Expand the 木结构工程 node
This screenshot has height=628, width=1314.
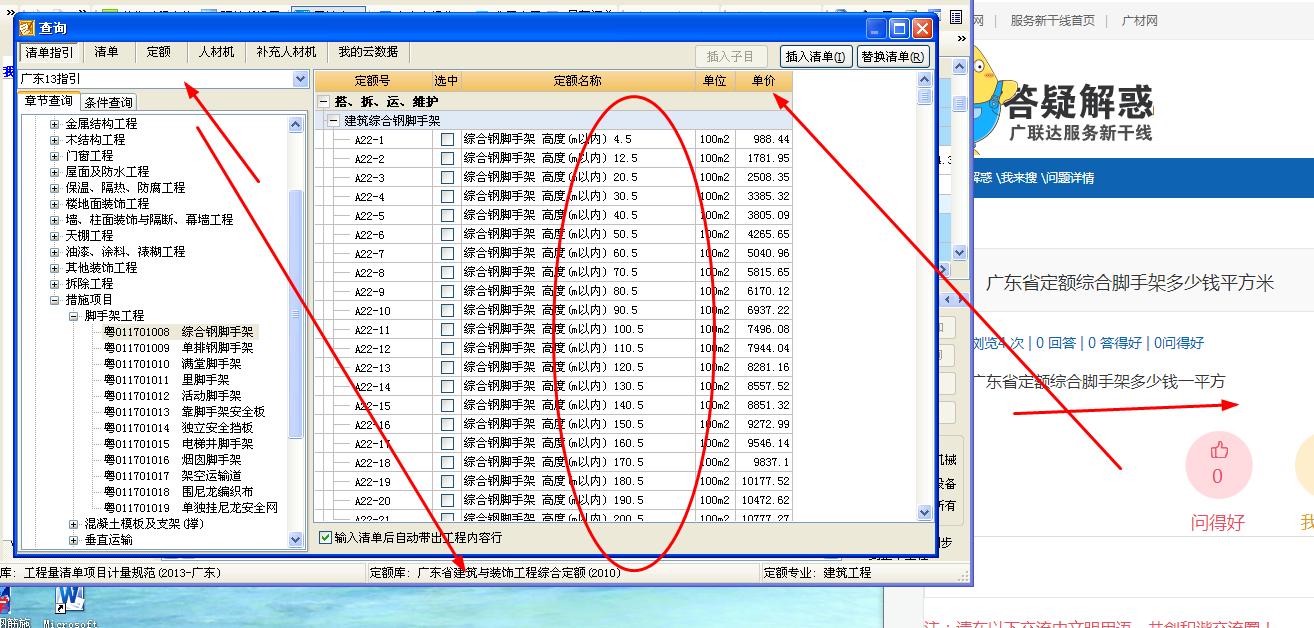56,140
